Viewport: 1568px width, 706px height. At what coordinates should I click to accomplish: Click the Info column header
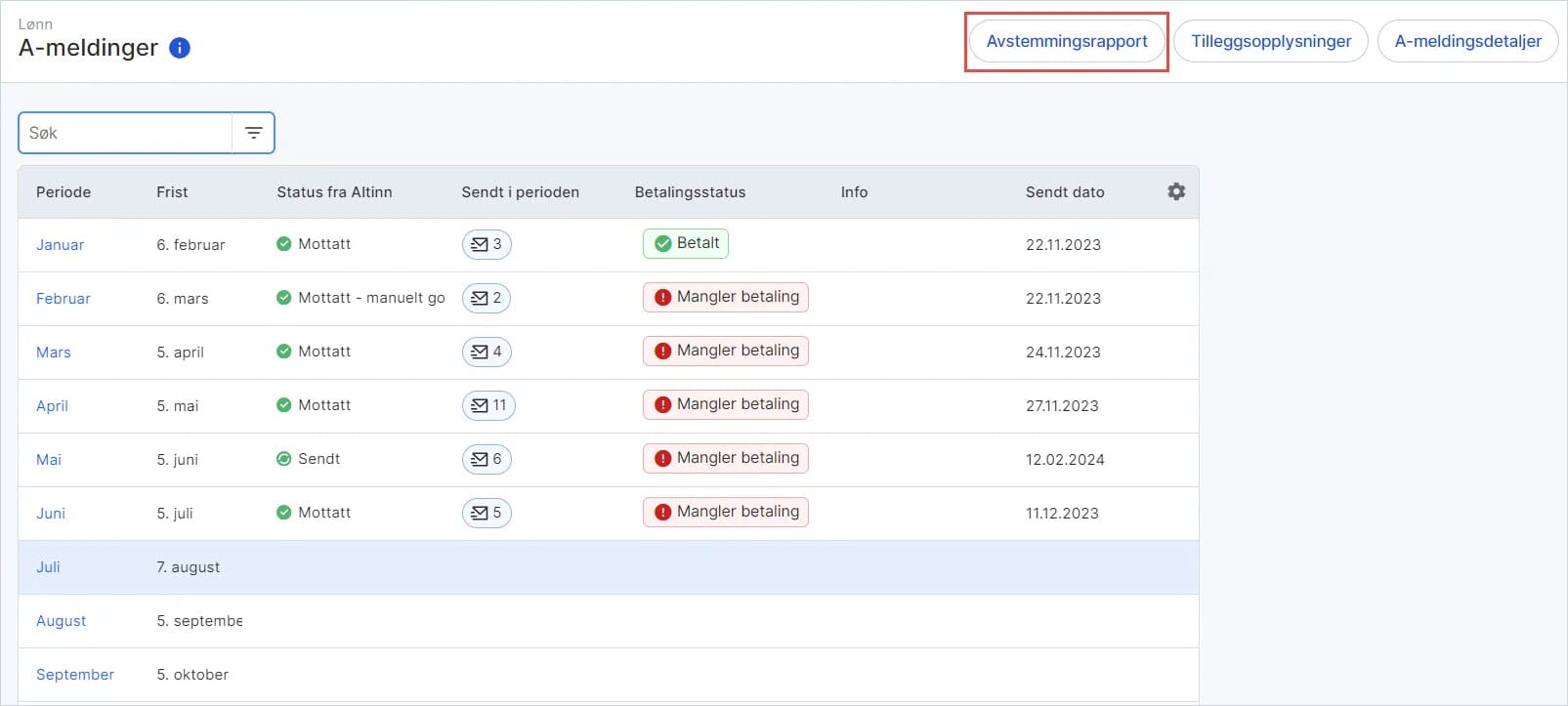click(854, 192)
